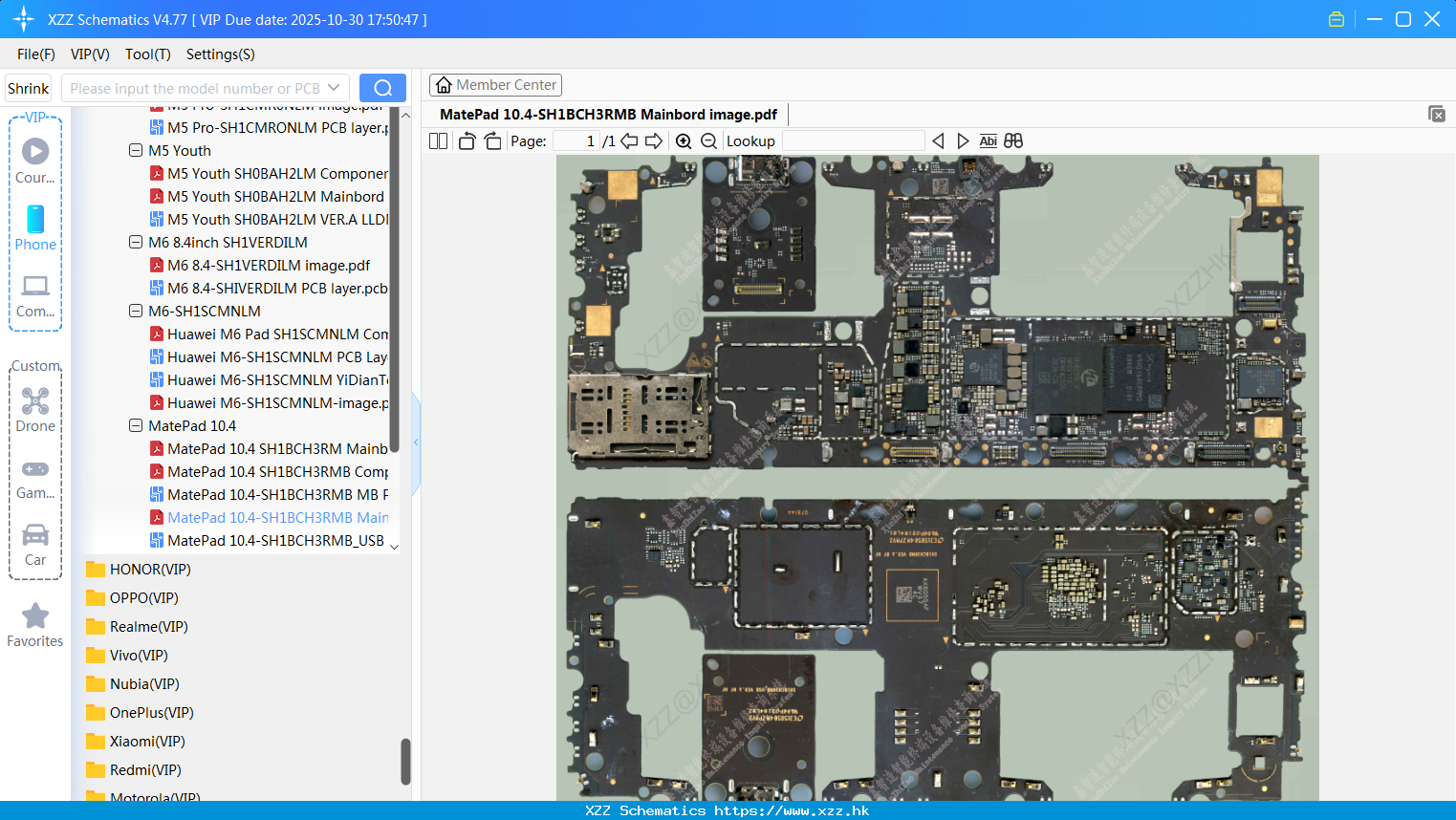Open MatePad 10.4 SH1BCH3RM Mainboard pdf
Screen dimensions: 1456x820
269,448
